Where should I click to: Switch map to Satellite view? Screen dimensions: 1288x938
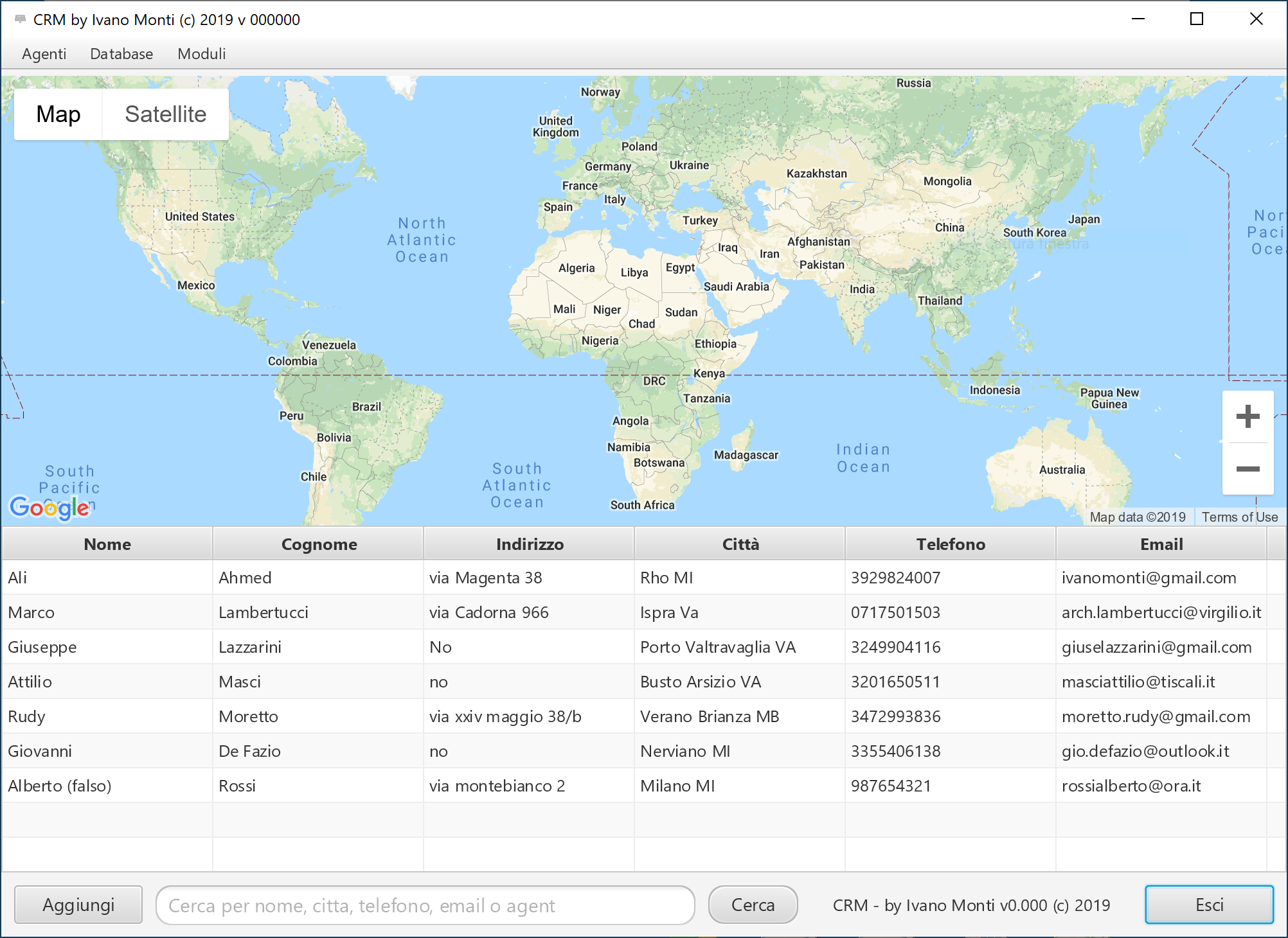pyautogui.click(x=165, y=114)
